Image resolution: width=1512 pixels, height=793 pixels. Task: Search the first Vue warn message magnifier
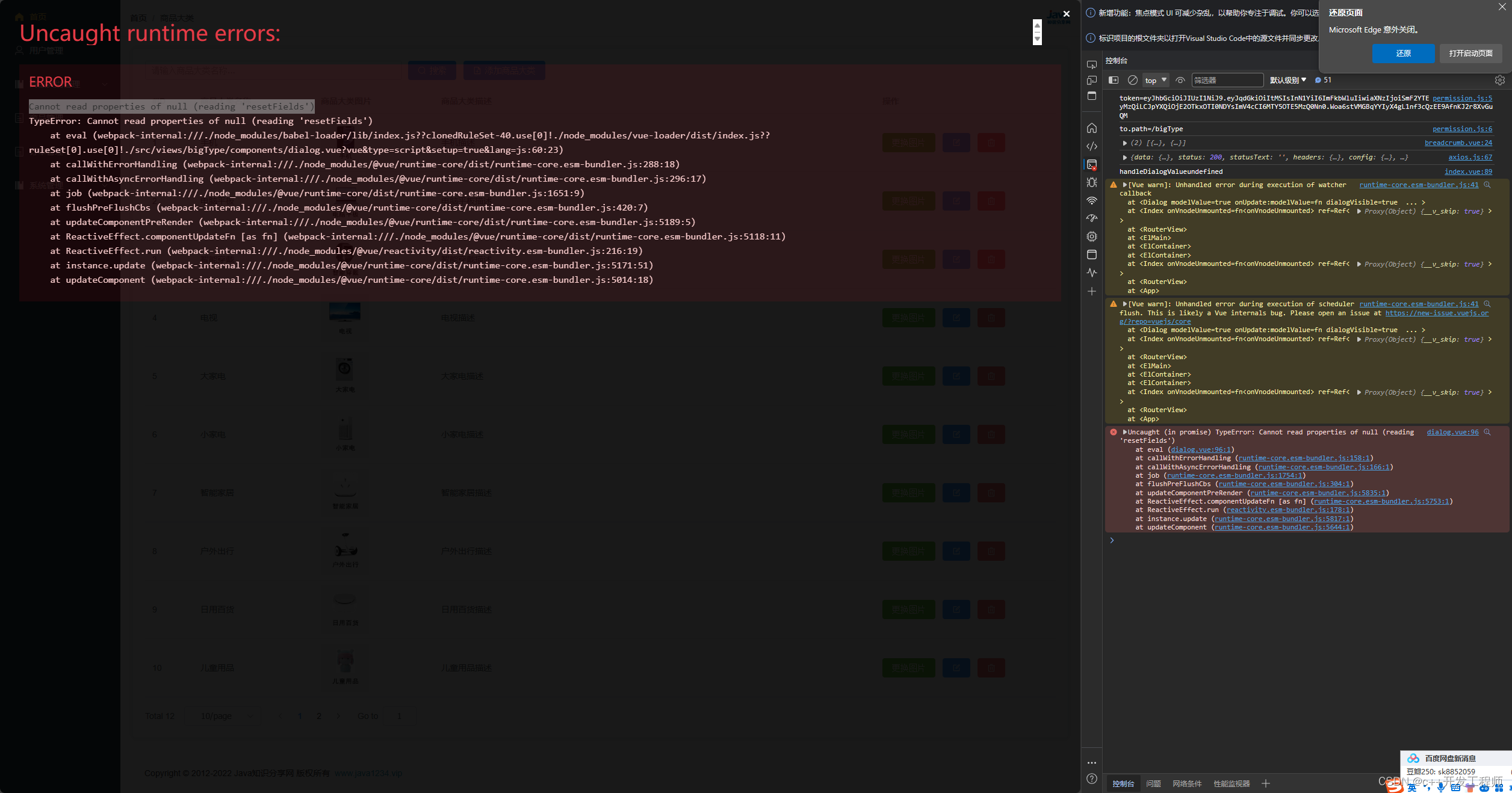pyautogui.click(x=1487, y=185)
